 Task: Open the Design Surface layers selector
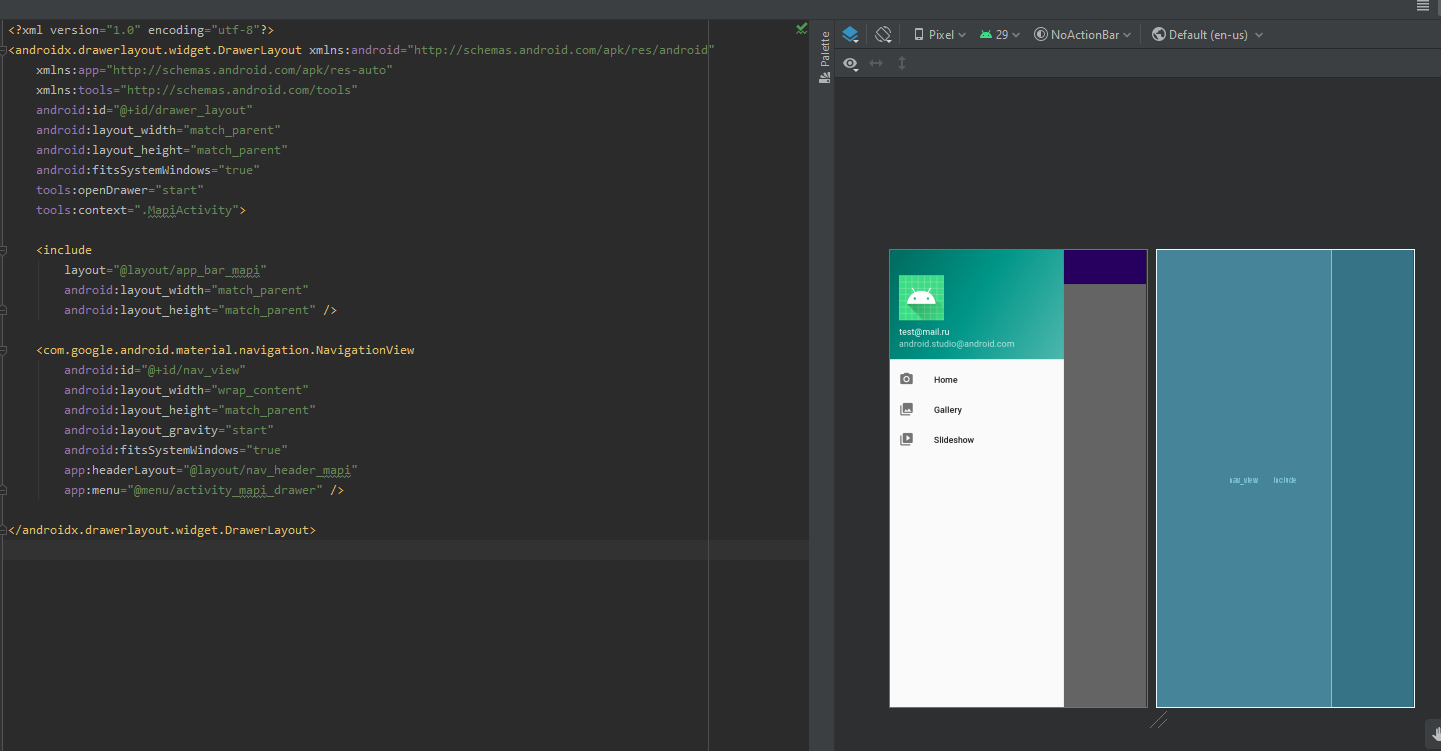pos(850,34)
